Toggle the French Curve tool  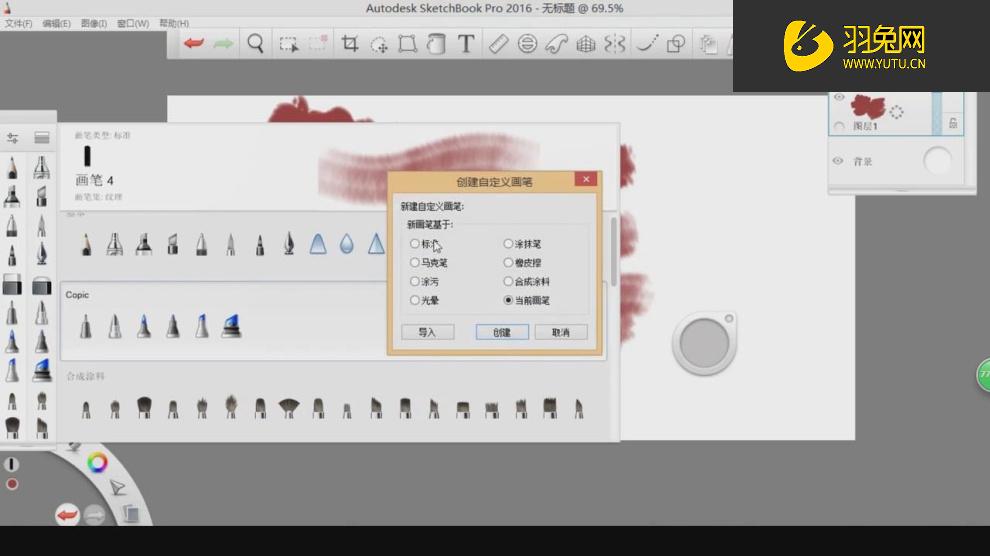pyautogui.click(x=556, y=44)
